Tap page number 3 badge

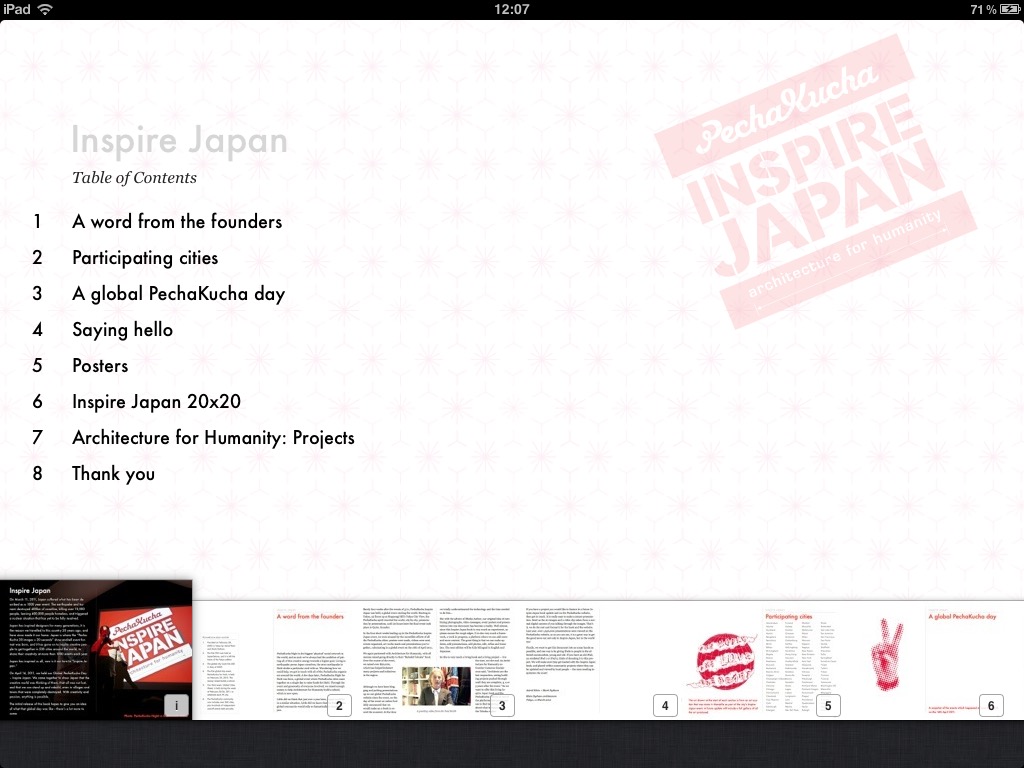coord(502,706)
